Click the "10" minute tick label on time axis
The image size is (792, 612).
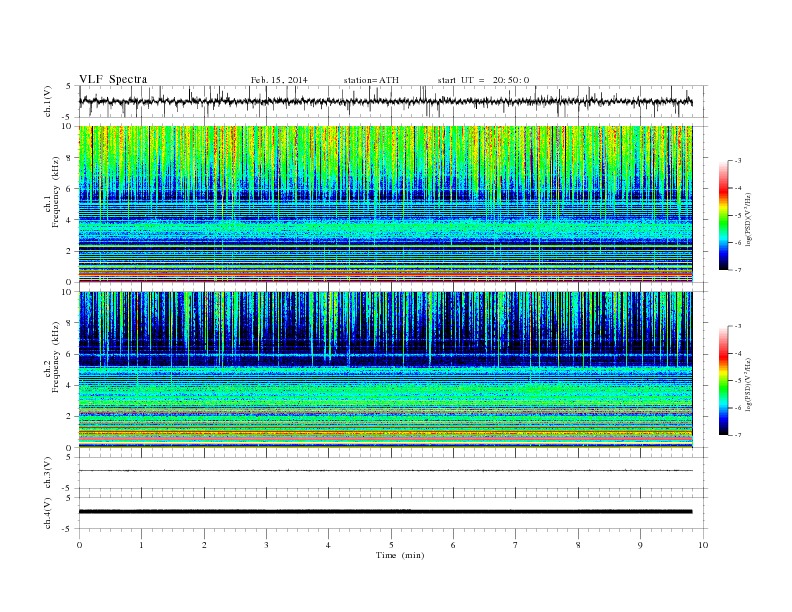703,545
